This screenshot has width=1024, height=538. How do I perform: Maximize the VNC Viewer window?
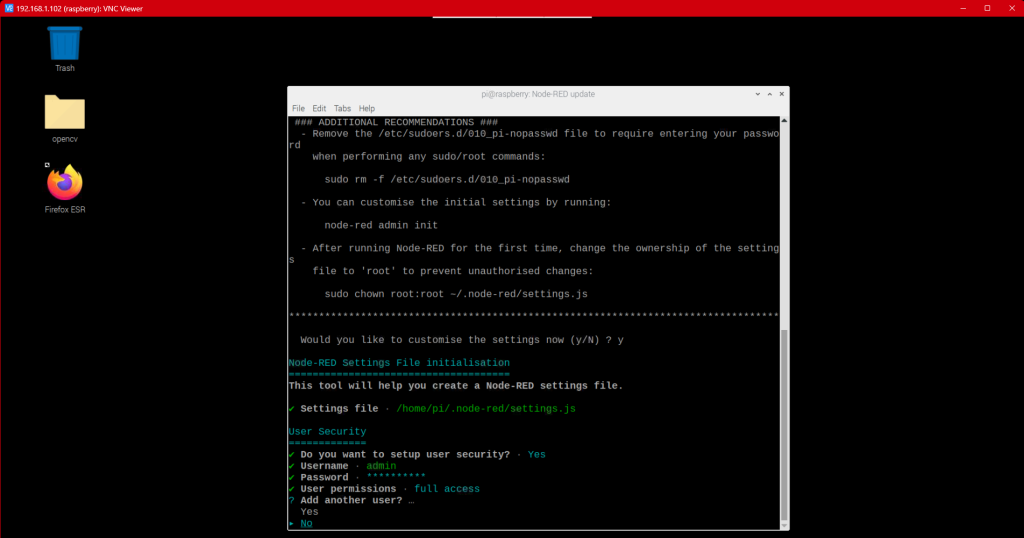click(987, 8)
